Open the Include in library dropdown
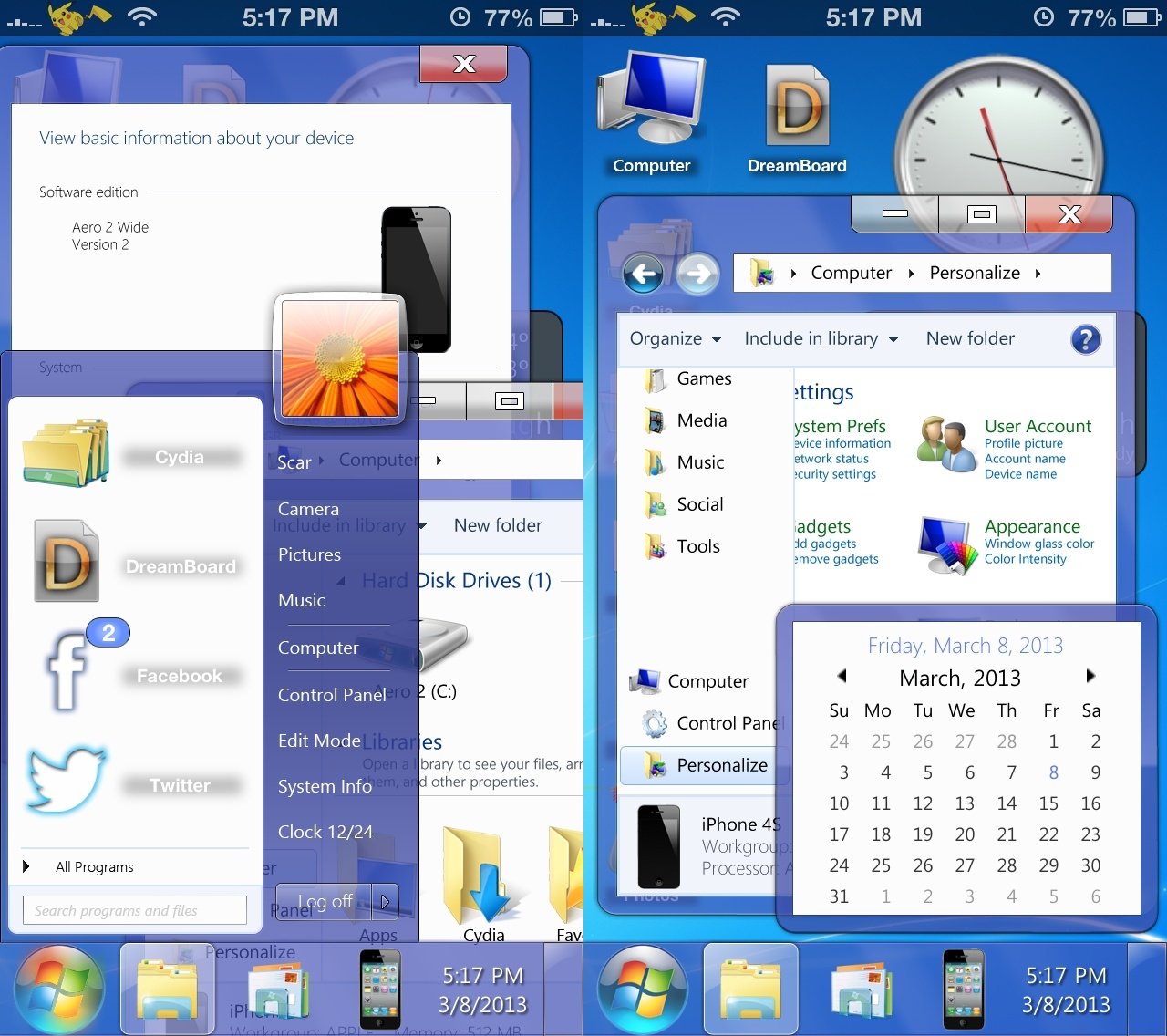The width and height of the screenshot is (1167, 1036). [821, 339]
